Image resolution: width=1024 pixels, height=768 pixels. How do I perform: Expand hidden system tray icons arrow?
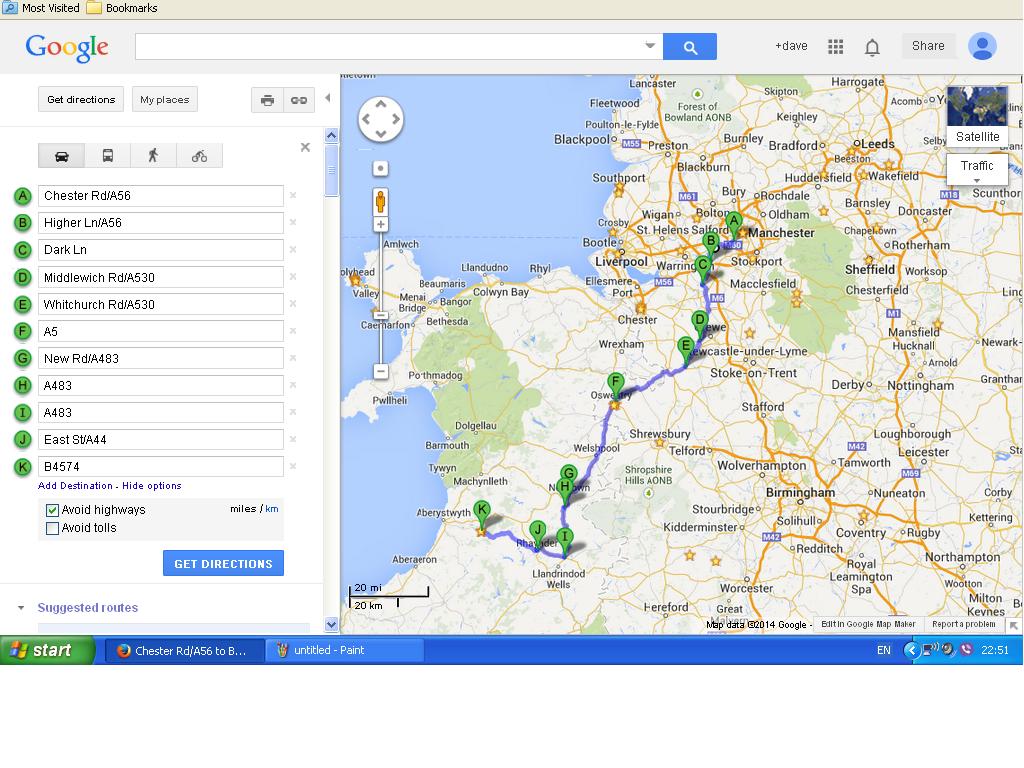[x=910, y=650]
